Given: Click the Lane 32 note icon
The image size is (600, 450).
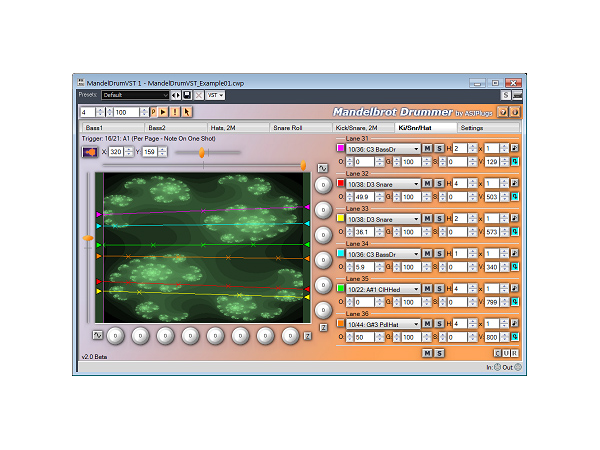Looking at the screenshot, I should [515, 183].
